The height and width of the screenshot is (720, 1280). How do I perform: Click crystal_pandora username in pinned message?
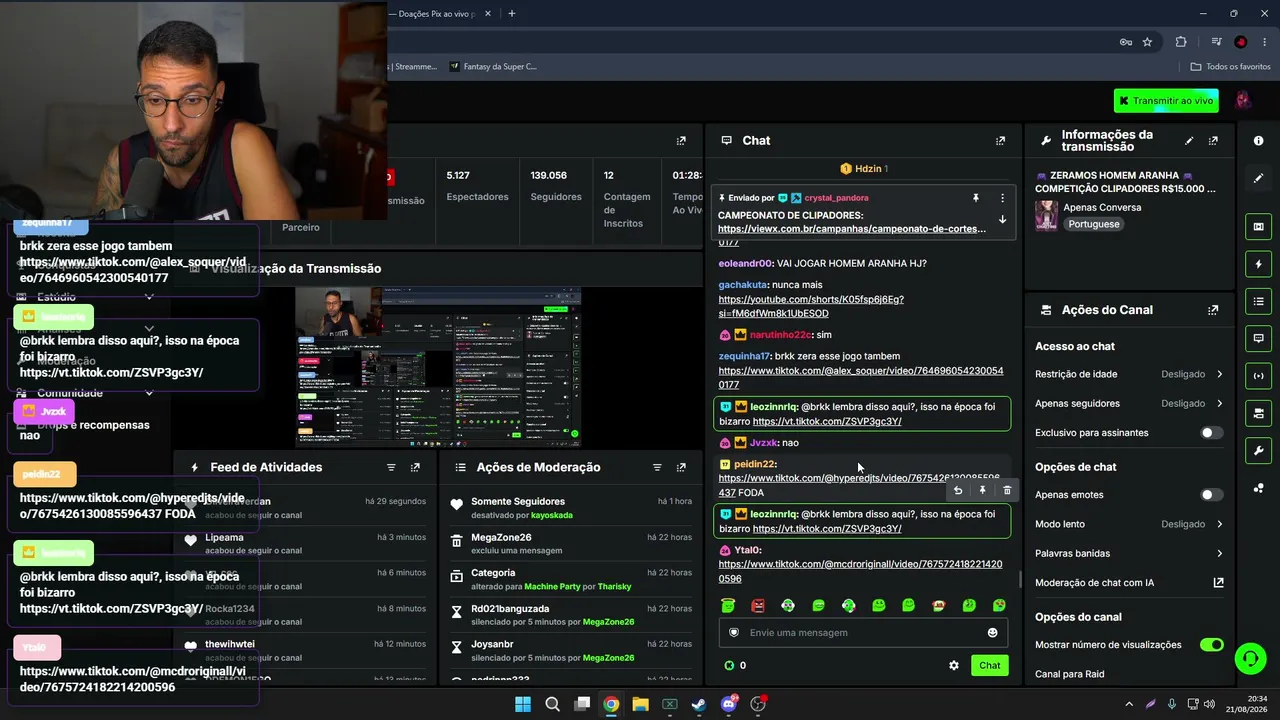tap(836, 198)
